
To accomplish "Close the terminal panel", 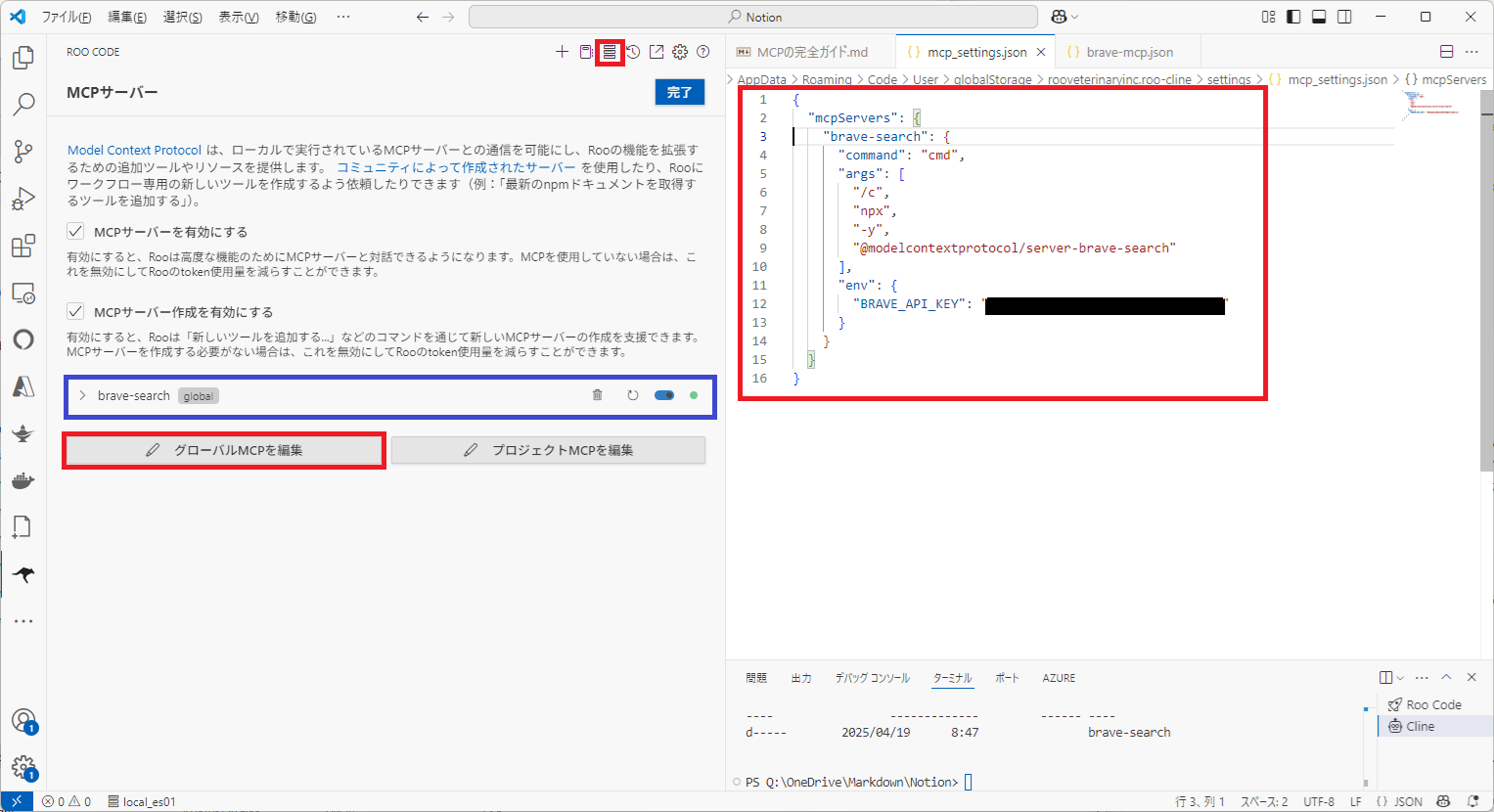I will (x=1471, y=677).
